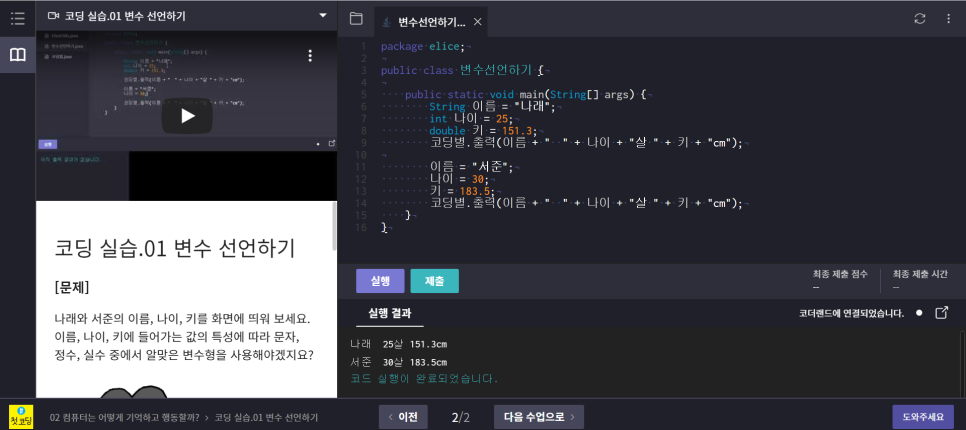Open the table of contents list icon

click(18, 18)
